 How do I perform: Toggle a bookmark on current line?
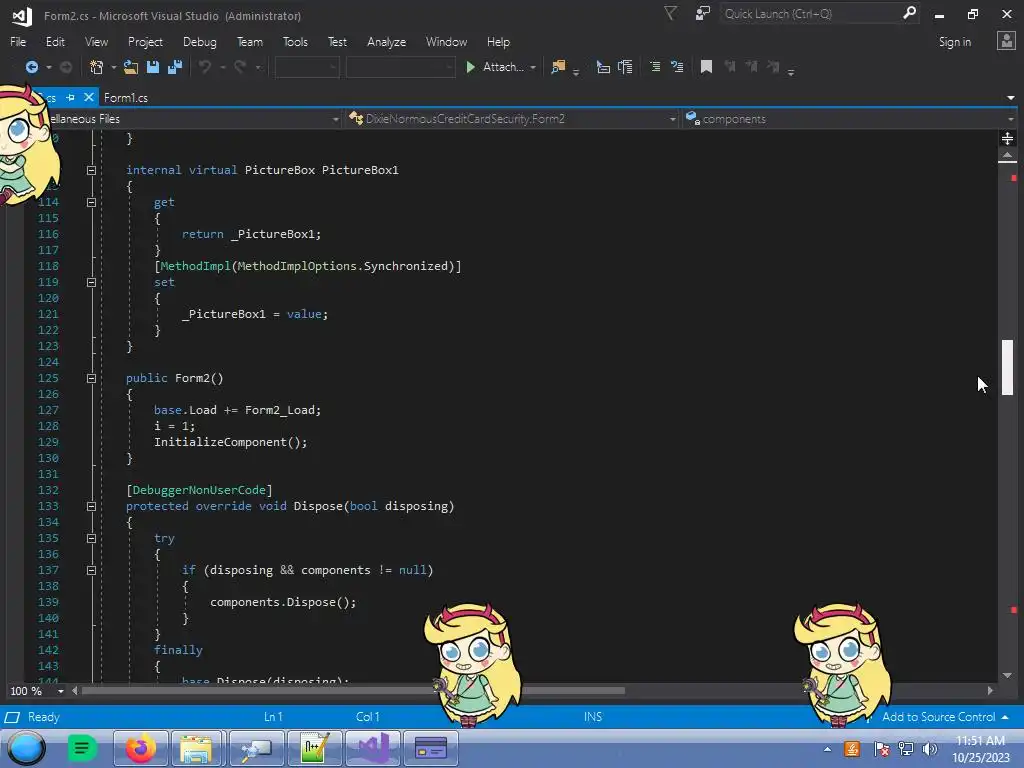[706, 67]
